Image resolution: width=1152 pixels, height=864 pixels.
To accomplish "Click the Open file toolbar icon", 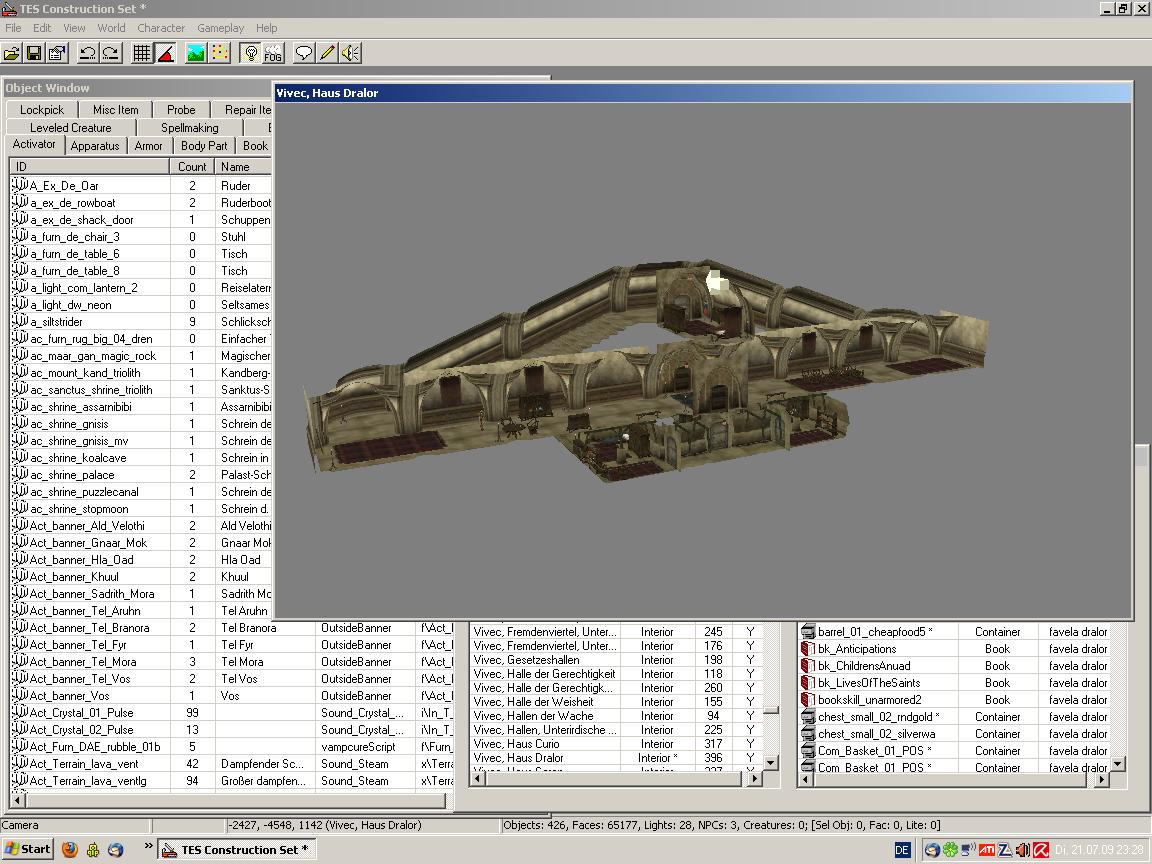I will (12, 53).
